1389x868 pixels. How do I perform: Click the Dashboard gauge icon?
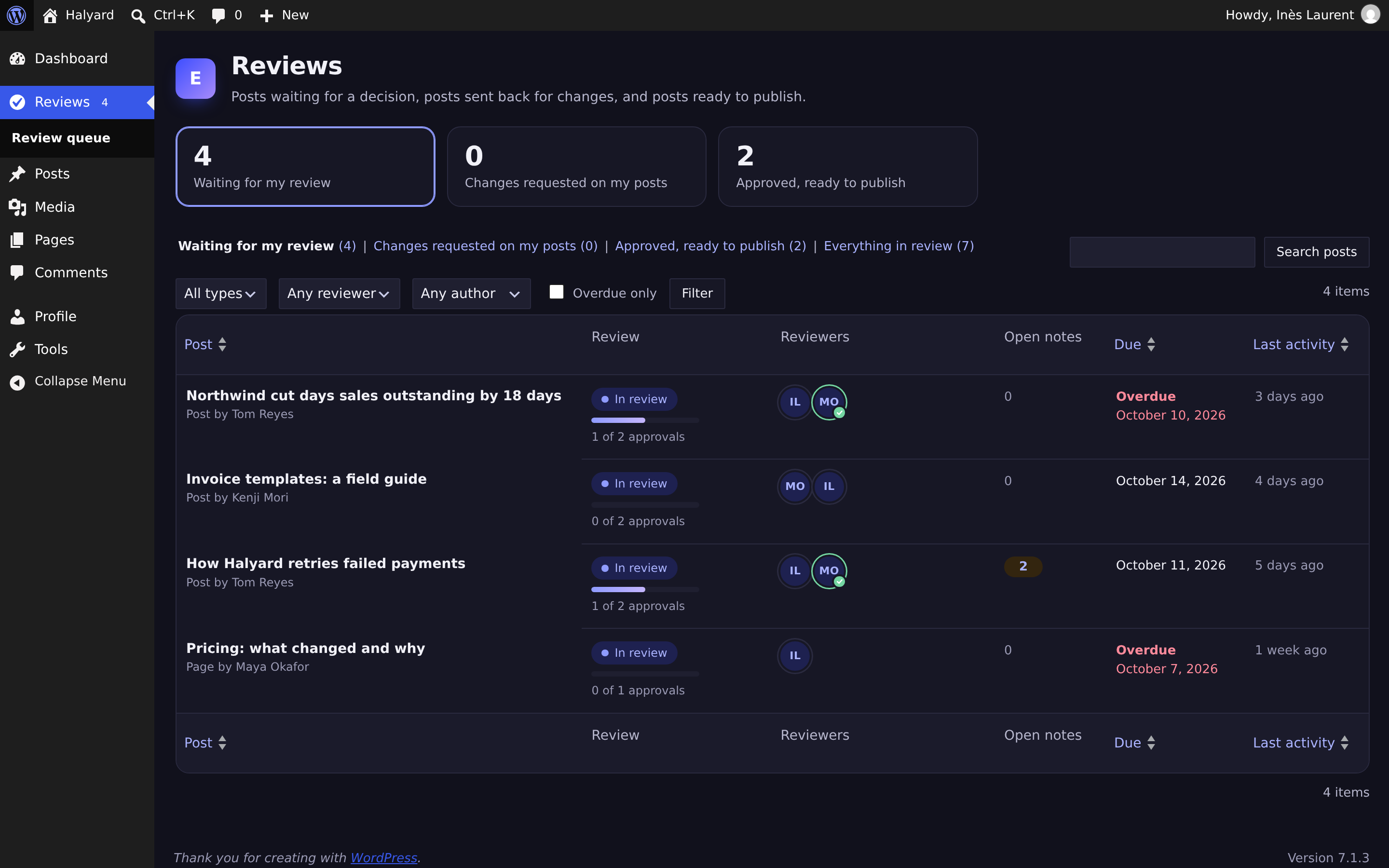pyautogui.click(x=17, y=58)
